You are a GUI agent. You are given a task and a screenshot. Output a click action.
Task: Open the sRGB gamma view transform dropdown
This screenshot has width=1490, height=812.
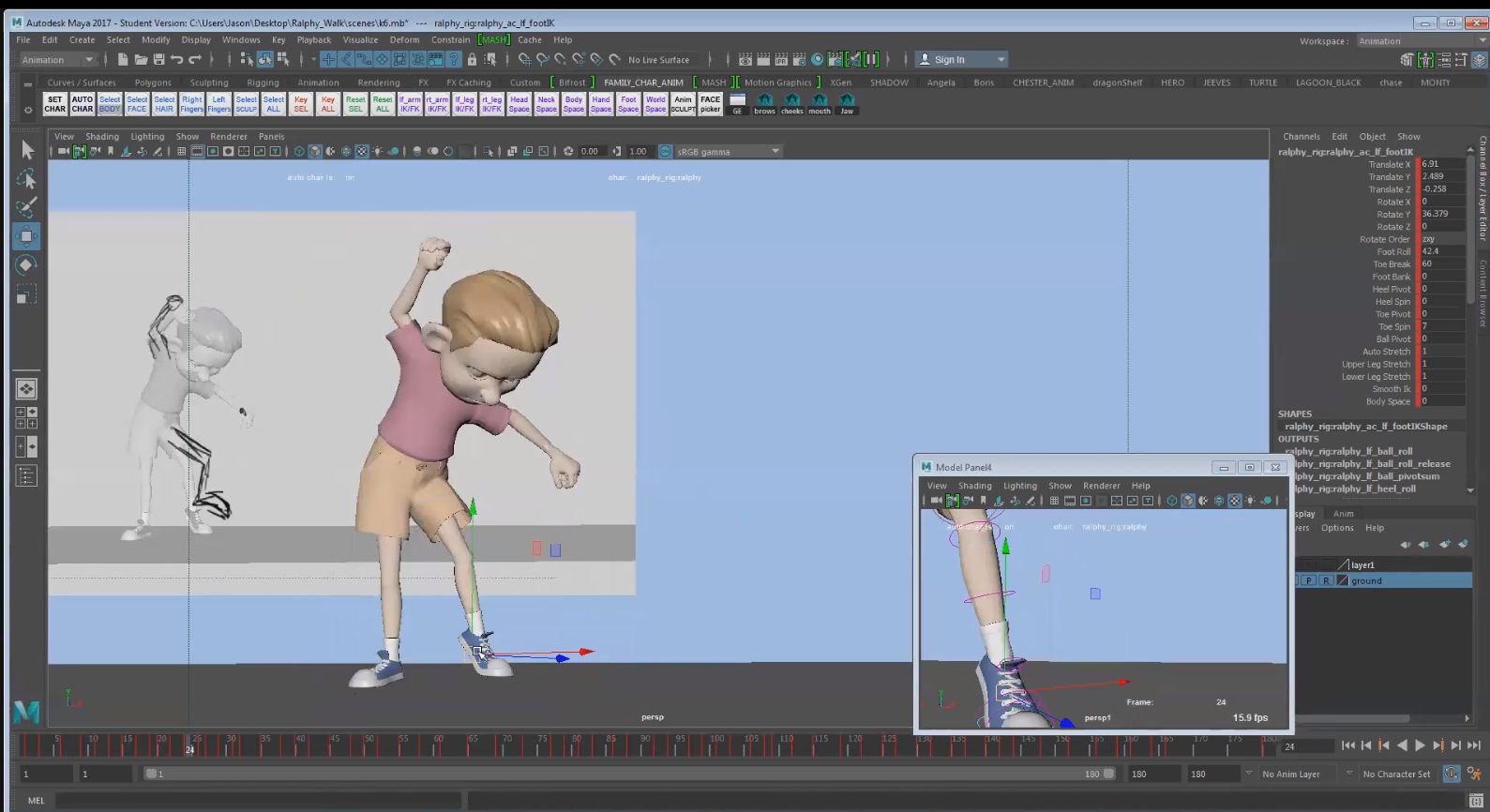729,151
